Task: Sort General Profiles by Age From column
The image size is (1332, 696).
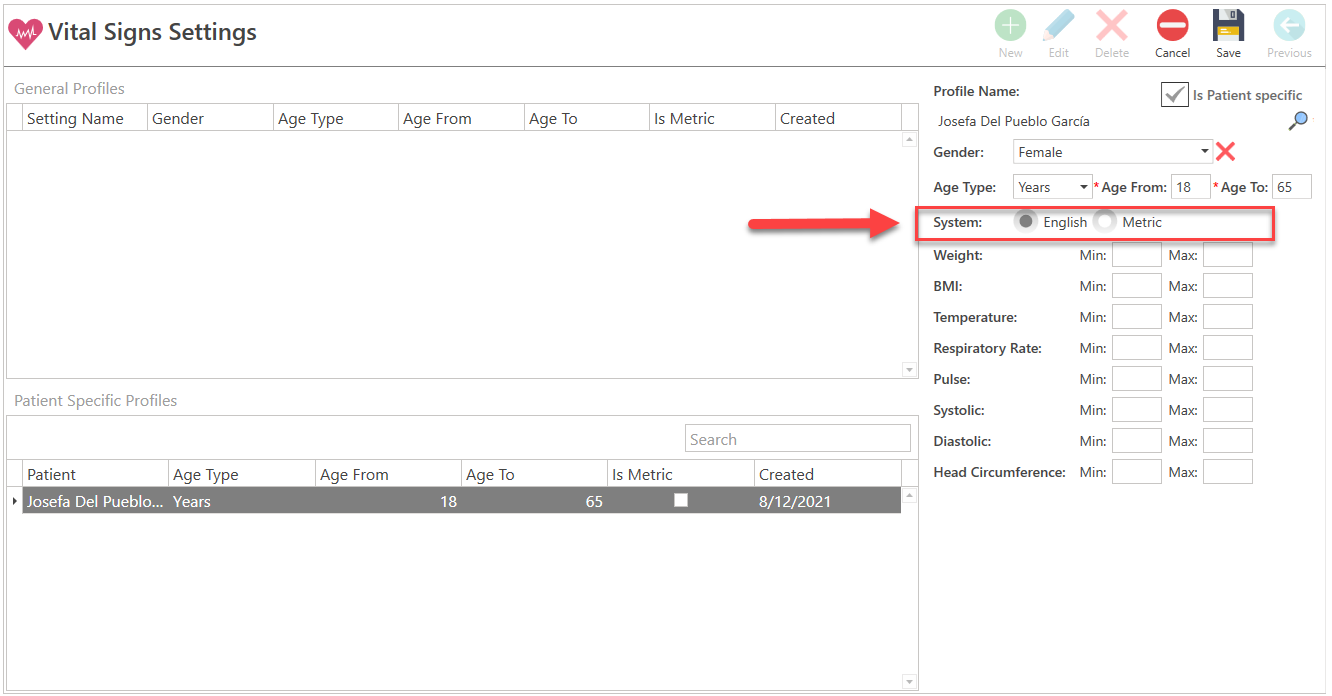Action: point(462,118)
